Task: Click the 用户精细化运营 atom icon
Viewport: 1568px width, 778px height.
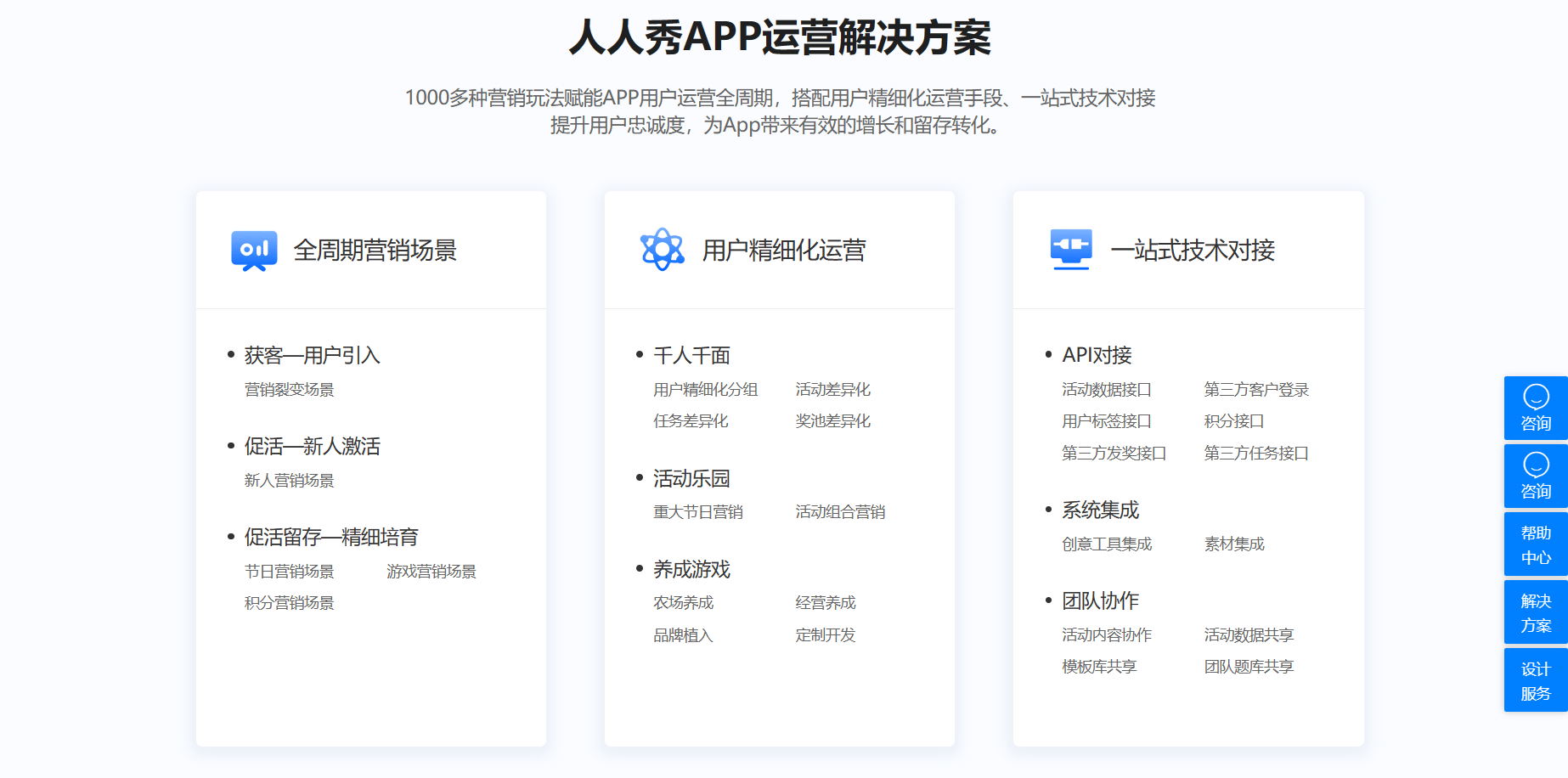Action: click(x=663, y=250)
